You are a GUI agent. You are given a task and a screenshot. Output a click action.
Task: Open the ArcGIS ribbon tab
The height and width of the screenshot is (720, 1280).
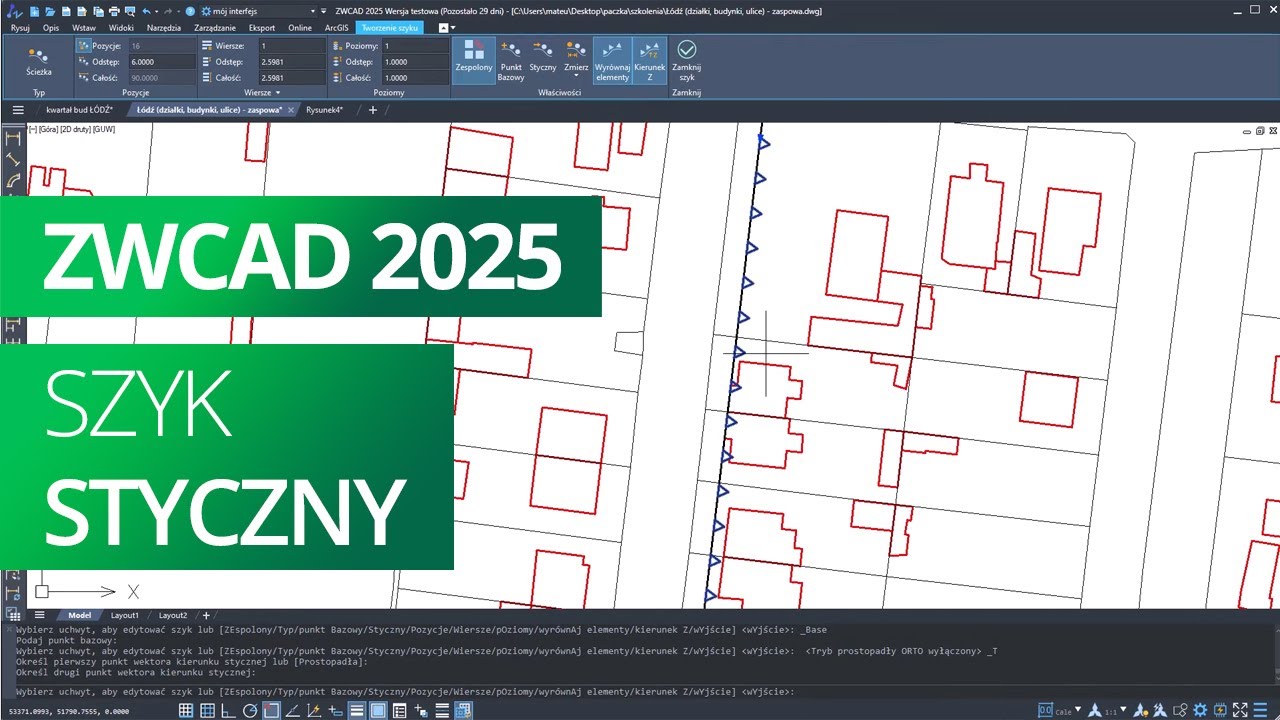pos(336,28)
